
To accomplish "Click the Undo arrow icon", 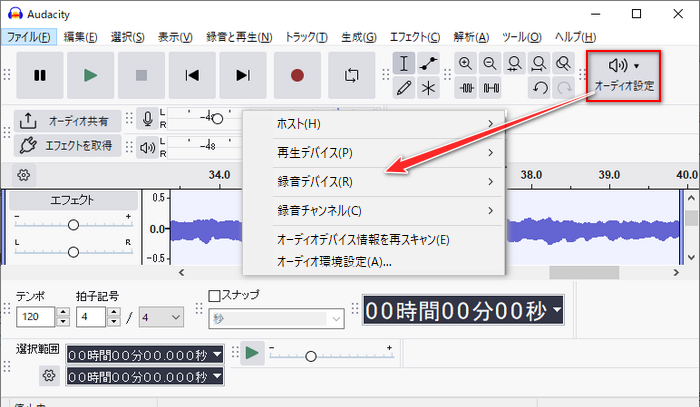I will [x=540, y=88].
